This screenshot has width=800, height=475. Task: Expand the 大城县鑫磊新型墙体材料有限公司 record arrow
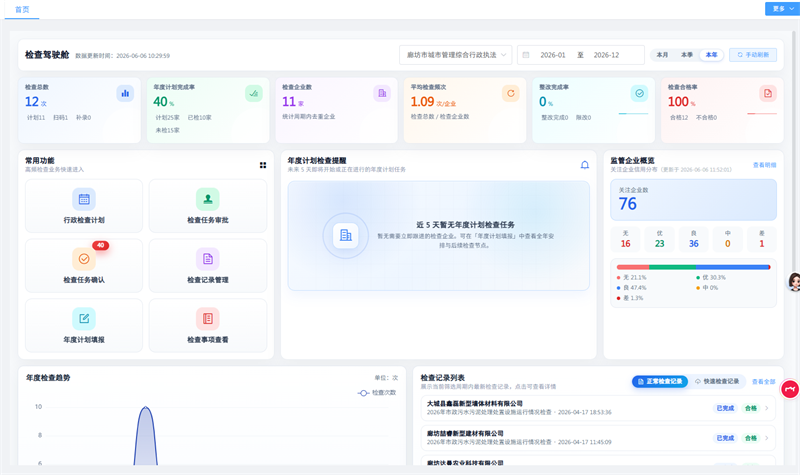(x=766, y=408)
